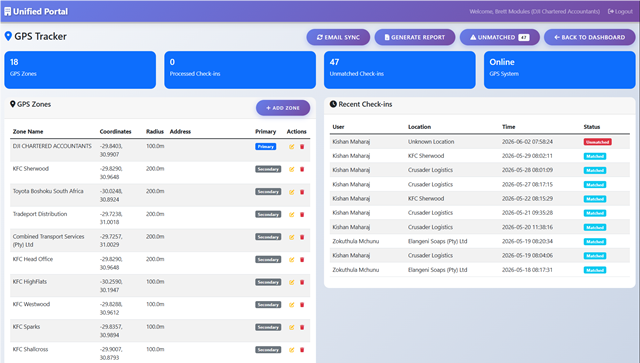
Task: Delete the KFC Head Office zone
Action: (x=302, y=260)
